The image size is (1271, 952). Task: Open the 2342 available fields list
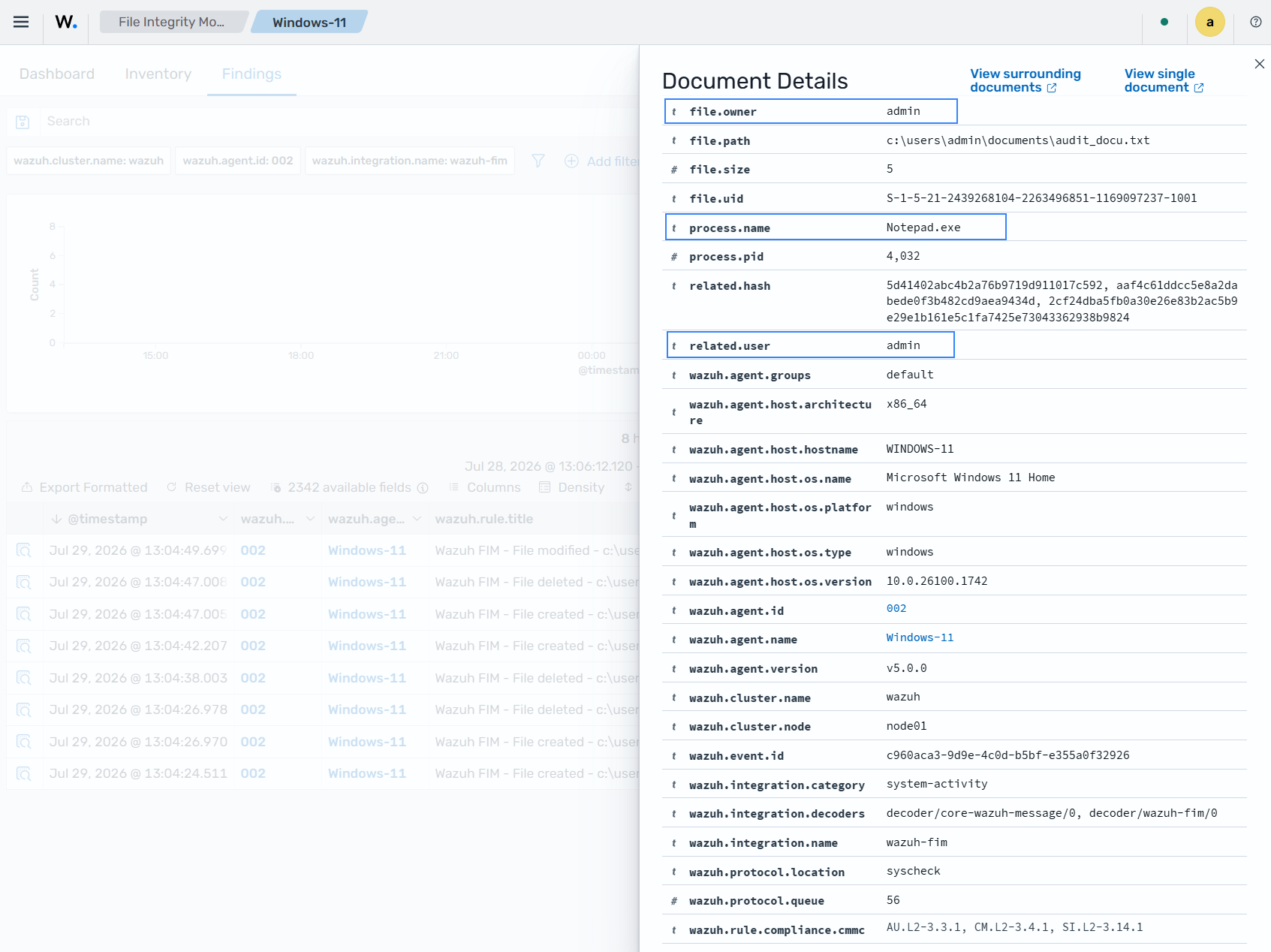tap(341, 487)
